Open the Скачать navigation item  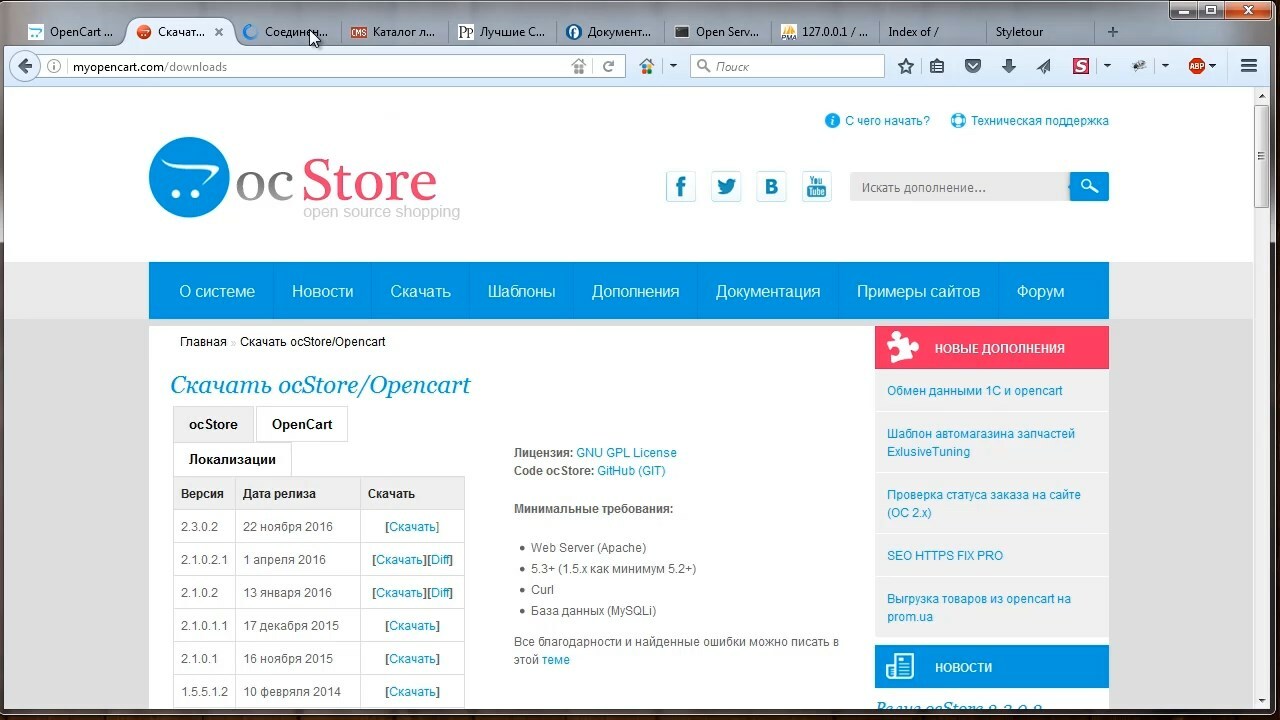pyautogui.click(x=420, y=292)
